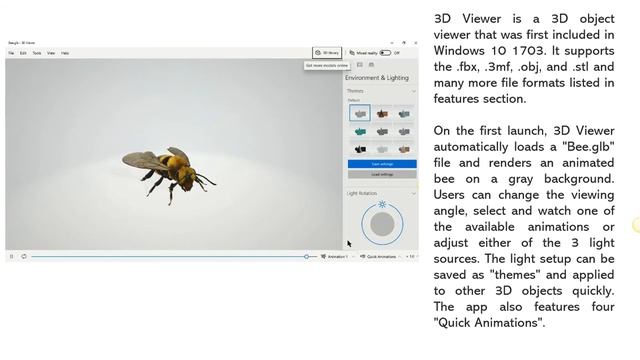
Task: Click the Mixed reality icon
Action: [x=352, y=53]
